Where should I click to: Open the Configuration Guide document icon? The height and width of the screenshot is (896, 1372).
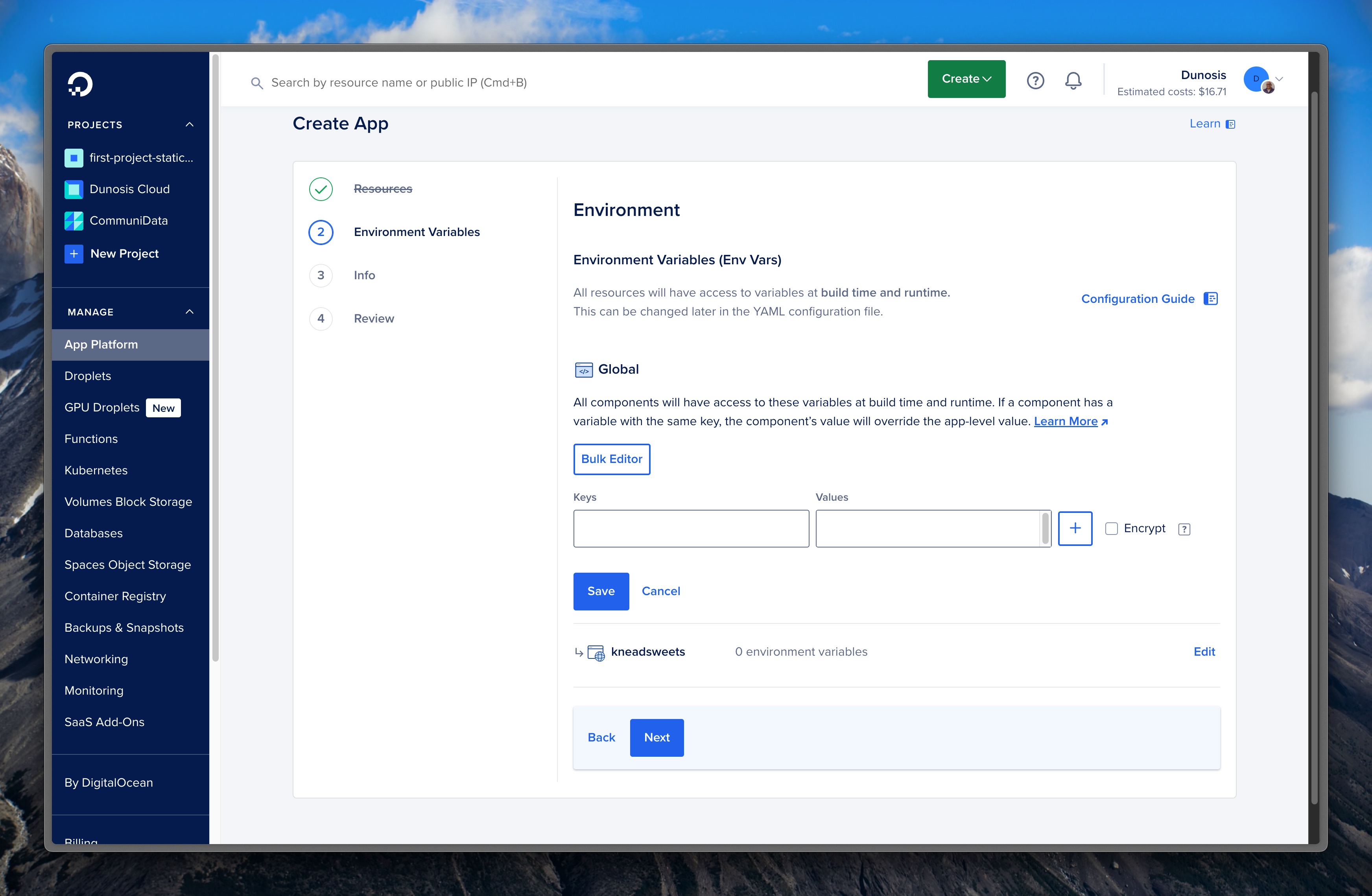pyautogui.click(x=1211, y=299)
